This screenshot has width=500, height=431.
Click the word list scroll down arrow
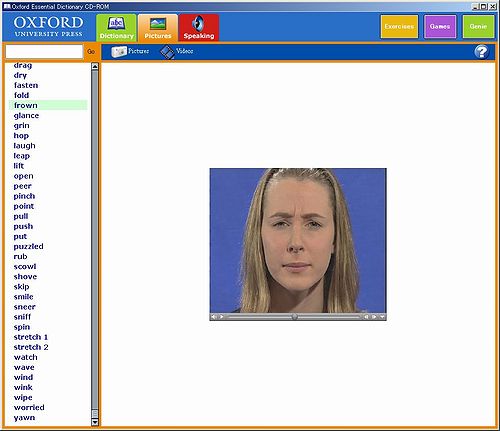(x=95, y=422)
